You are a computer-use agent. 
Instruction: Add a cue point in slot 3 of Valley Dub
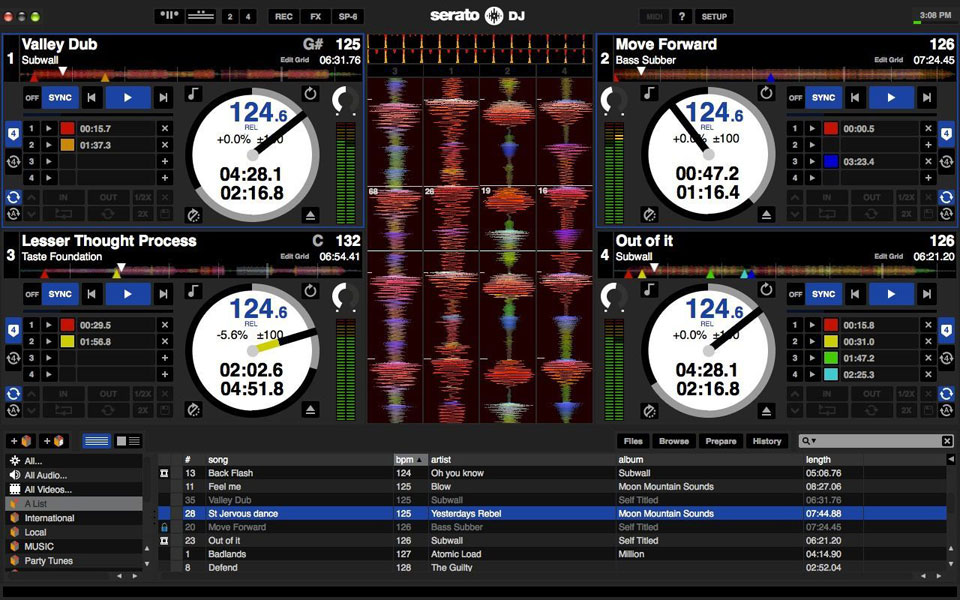click(165, 162)
